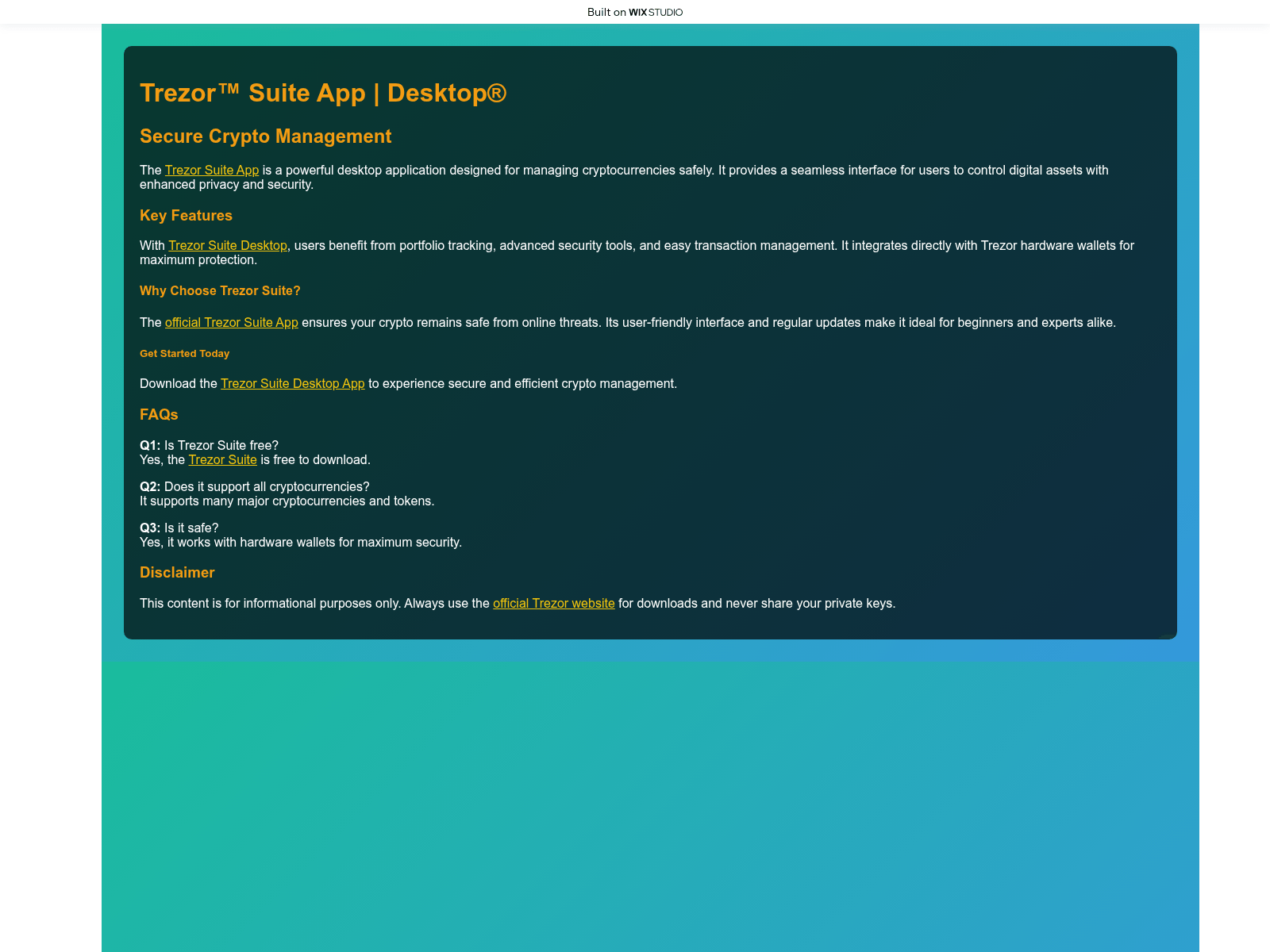Select the main Trezor Suite App Desktop heading
Screen dimensions: 1270x952
(324, 93)
